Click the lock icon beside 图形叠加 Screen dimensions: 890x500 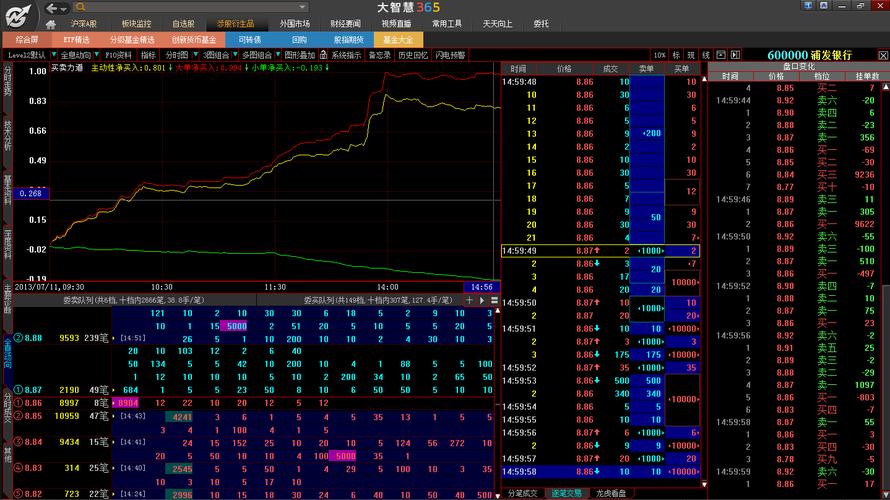click(323, 55)
